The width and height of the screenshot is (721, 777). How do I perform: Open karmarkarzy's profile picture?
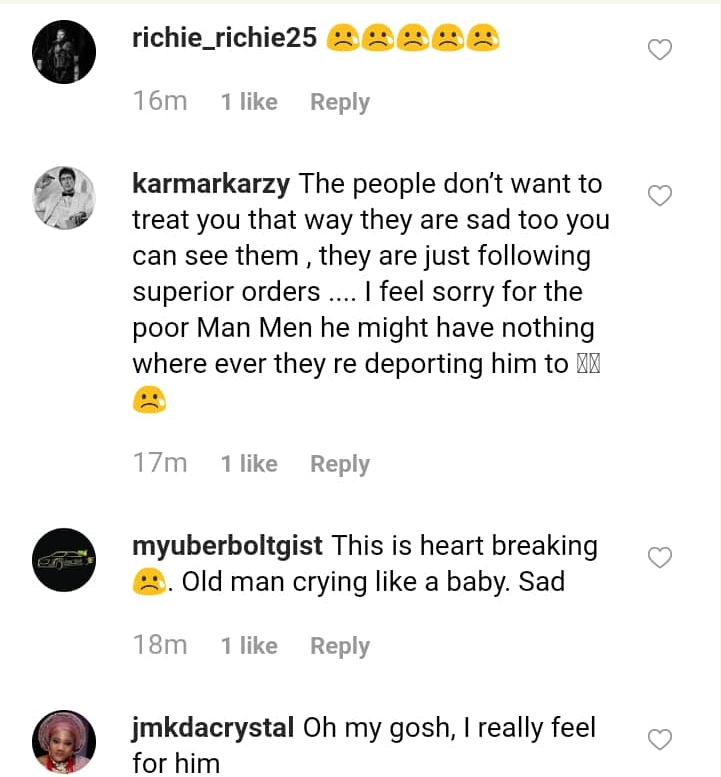(x=64, y=197)
